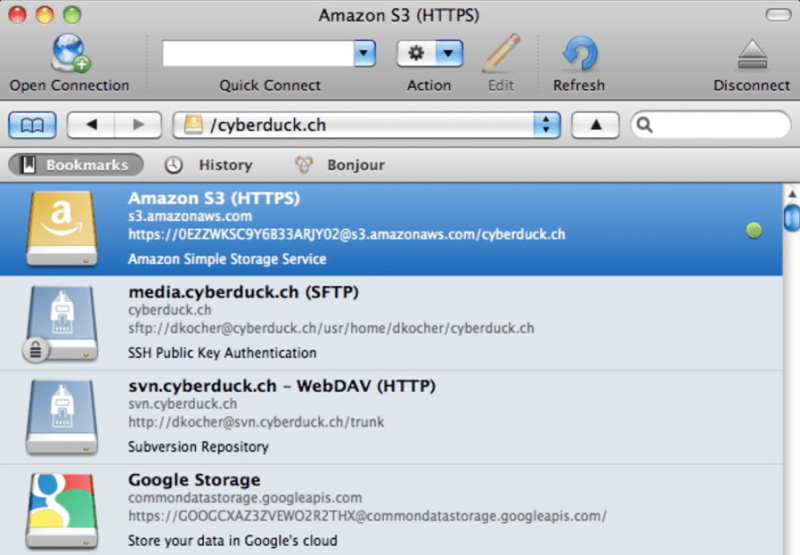This screenshot has width=800, height=555.
Task: Select the media.cyberduck.ch (SFTP) bookmark title
Action: pos(243,292)
